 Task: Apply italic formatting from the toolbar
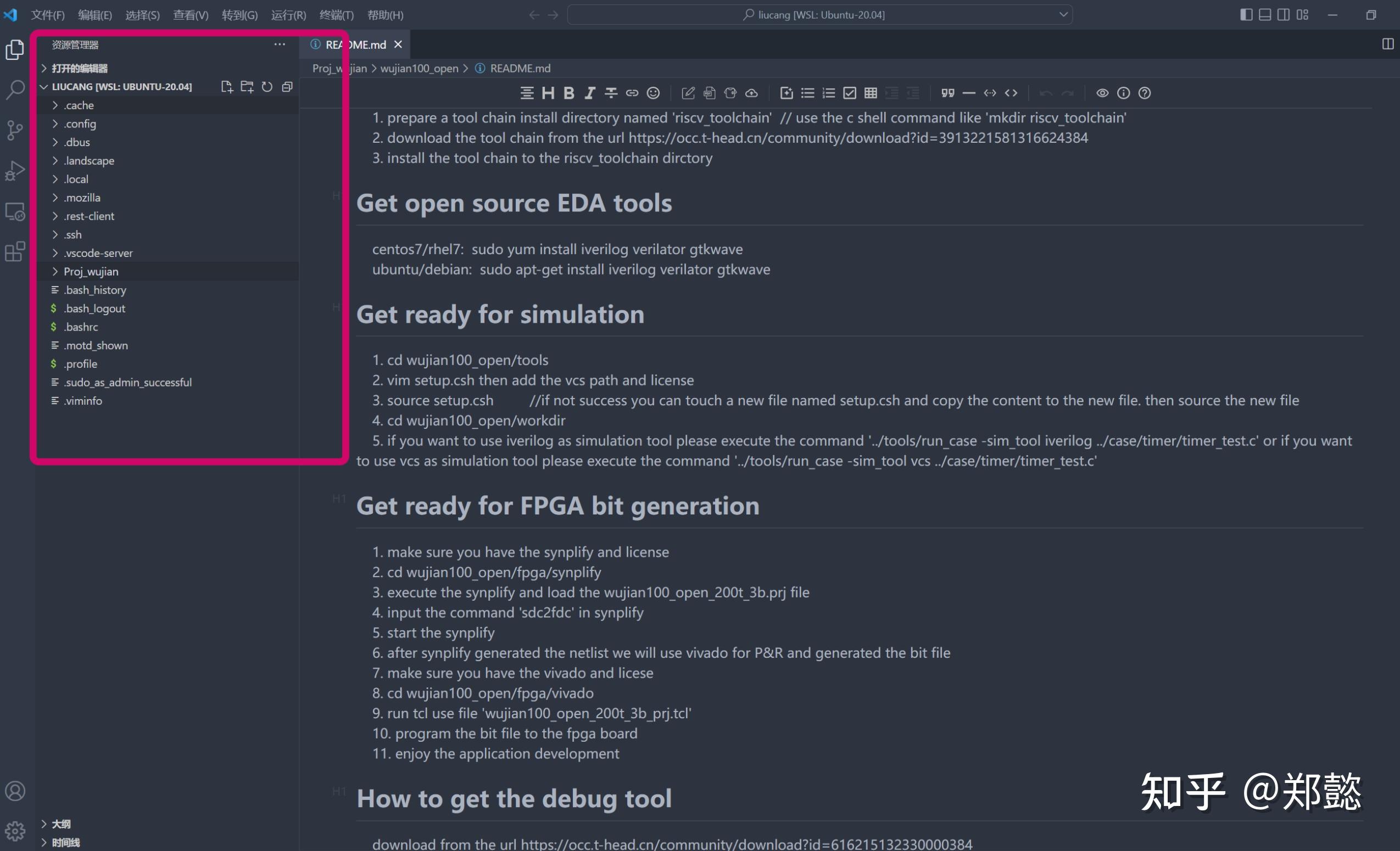coord(590,93)
